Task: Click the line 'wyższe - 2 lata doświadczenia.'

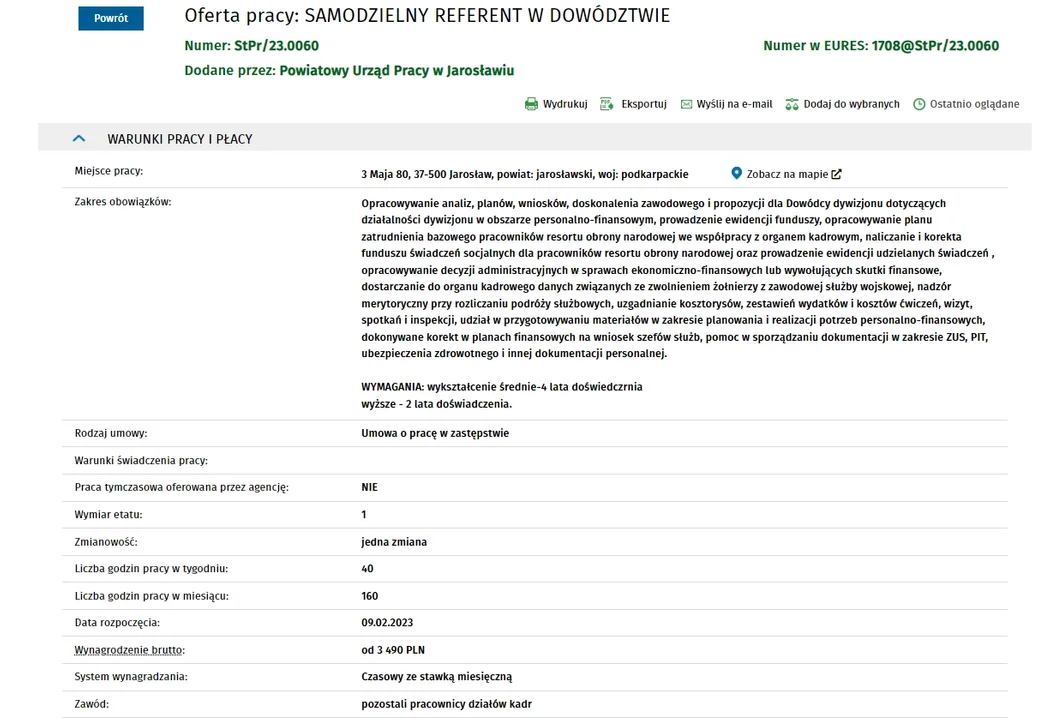Action: coord(436,404)
